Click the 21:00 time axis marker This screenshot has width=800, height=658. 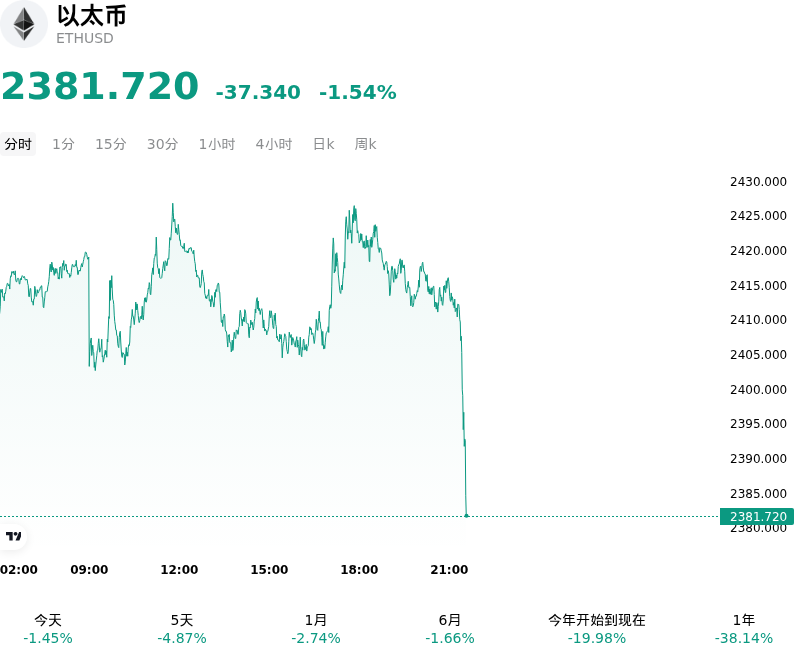coord(449,569)
